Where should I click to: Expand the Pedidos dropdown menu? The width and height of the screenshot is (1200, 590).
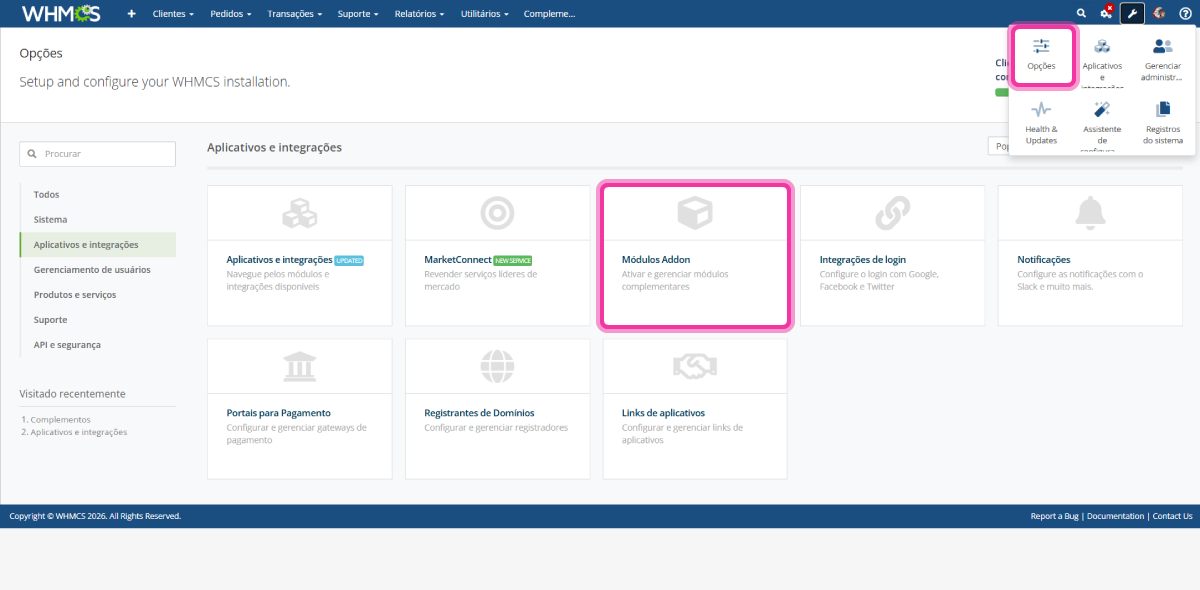tap(231, 14)
